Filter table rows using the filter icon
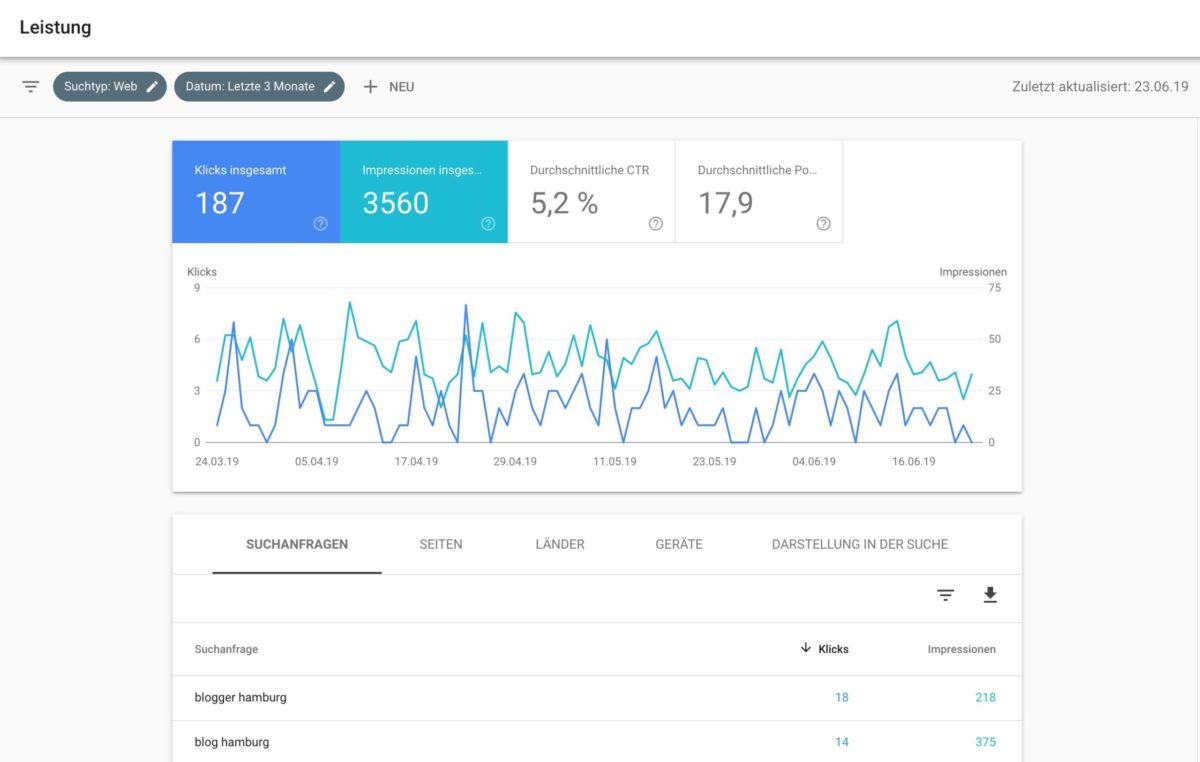This screenshot has width=1200, height=762. click(945, 596)
